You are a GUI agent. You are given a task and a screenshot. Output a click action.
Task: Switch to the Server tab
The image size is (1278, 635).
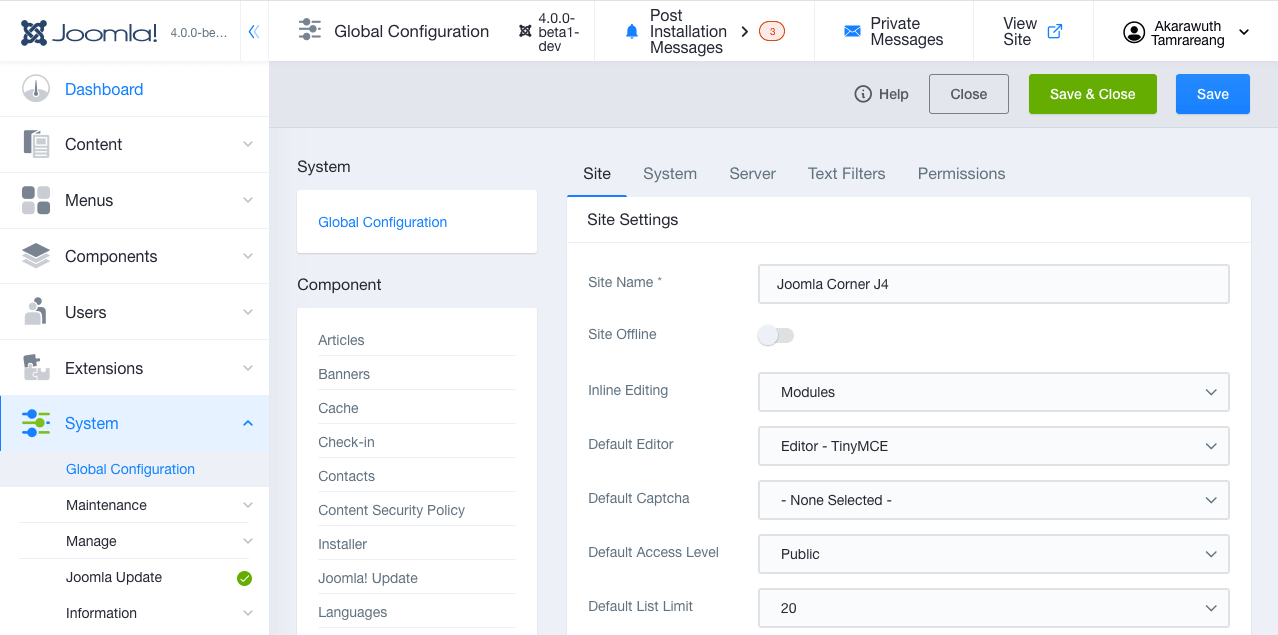(x=753, y=173)
